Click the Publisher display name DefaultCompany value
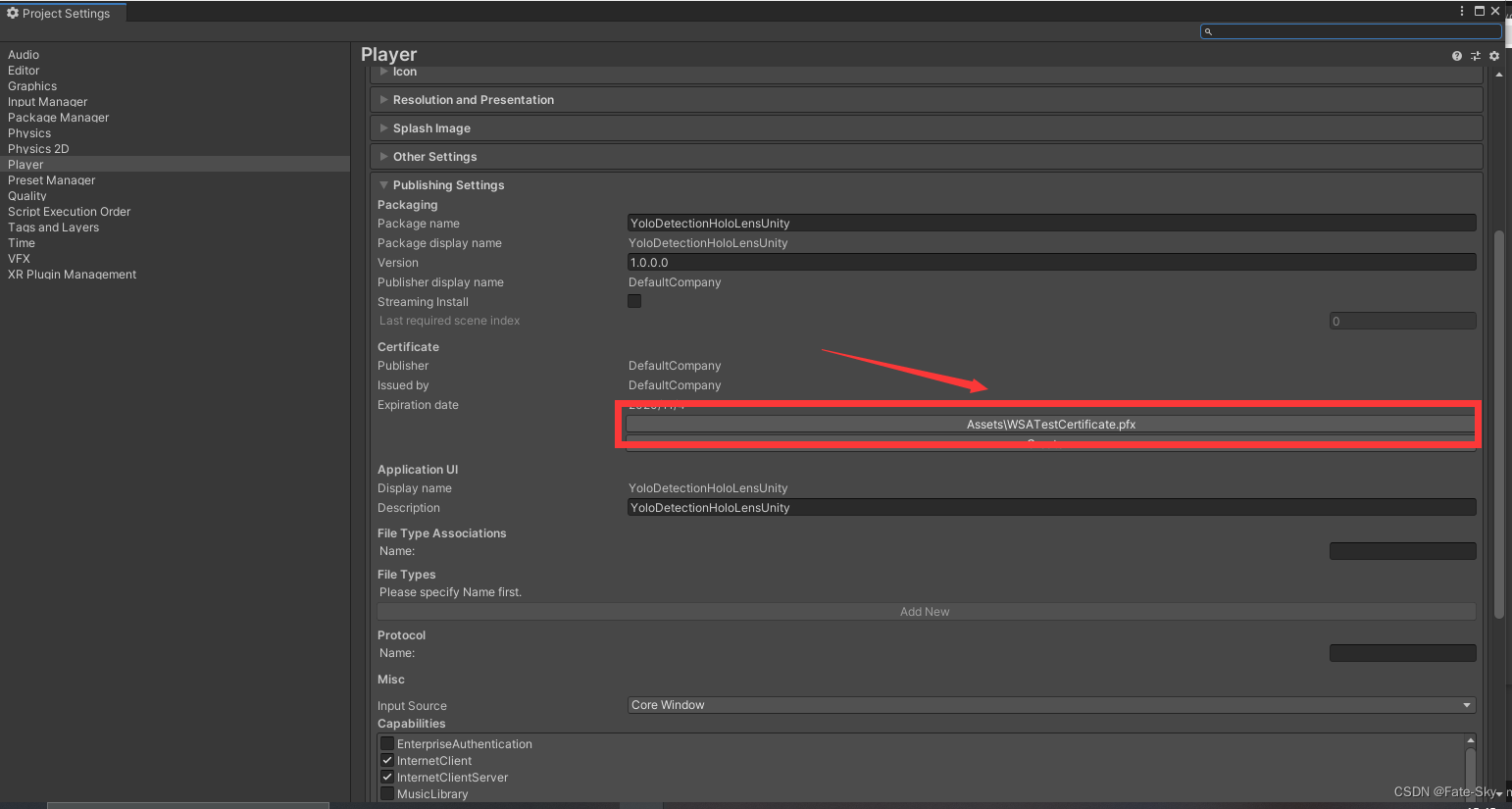Screen dimensions: 1512x809 pyautogui.click(x=675, y=282)
